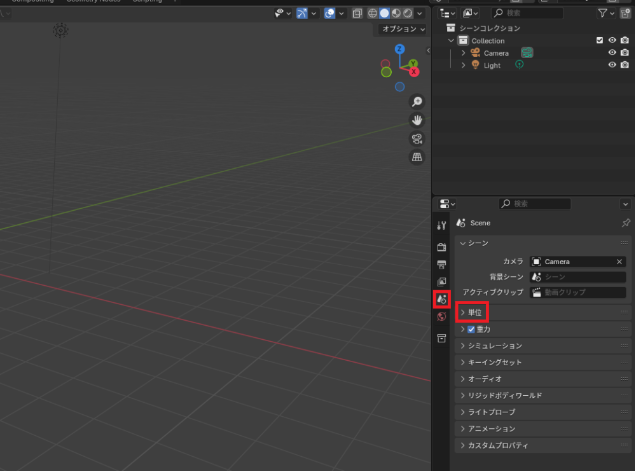Hide the Camera object with eye icon
This screenshot has width=635, height=471.
point(612,52)
